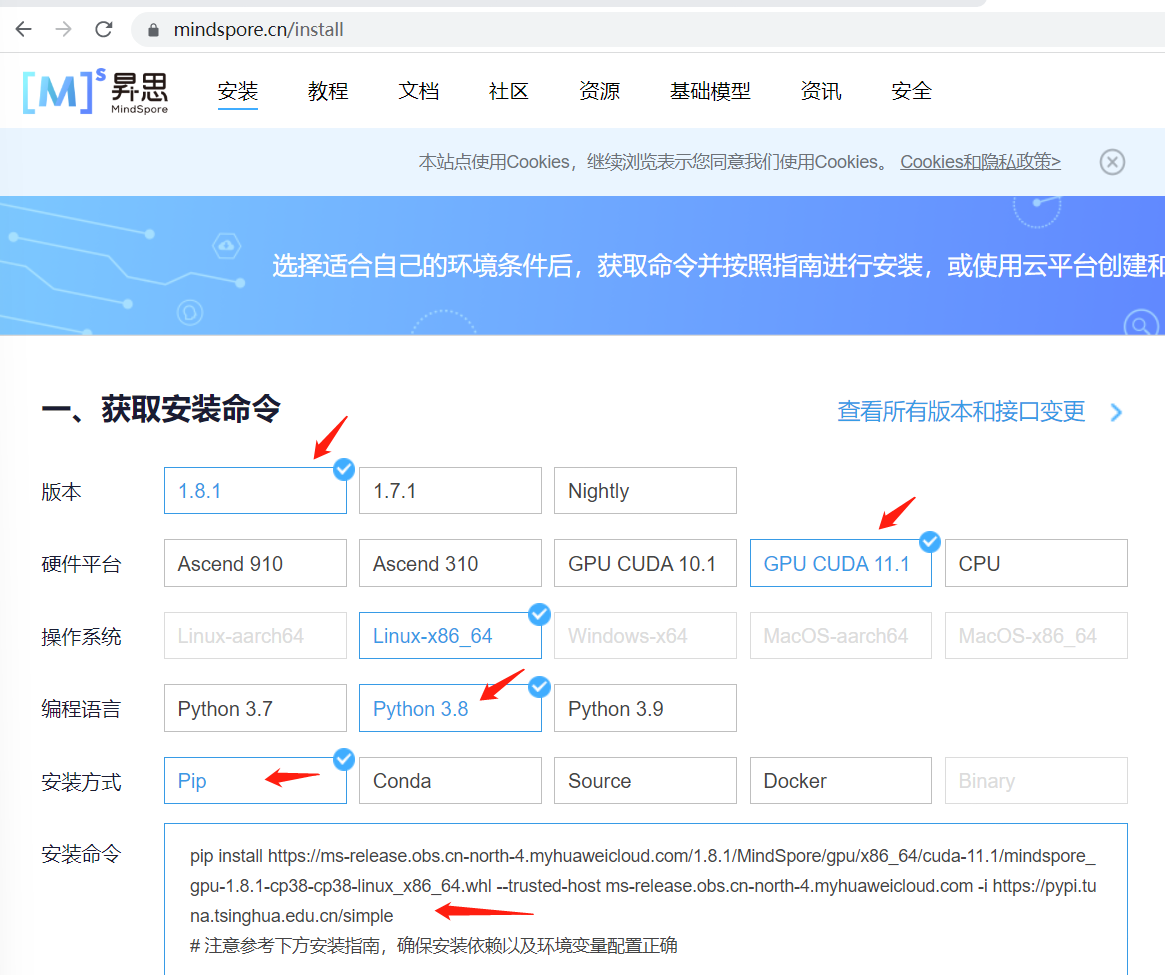Click the 版本 row label

[61, 491]
